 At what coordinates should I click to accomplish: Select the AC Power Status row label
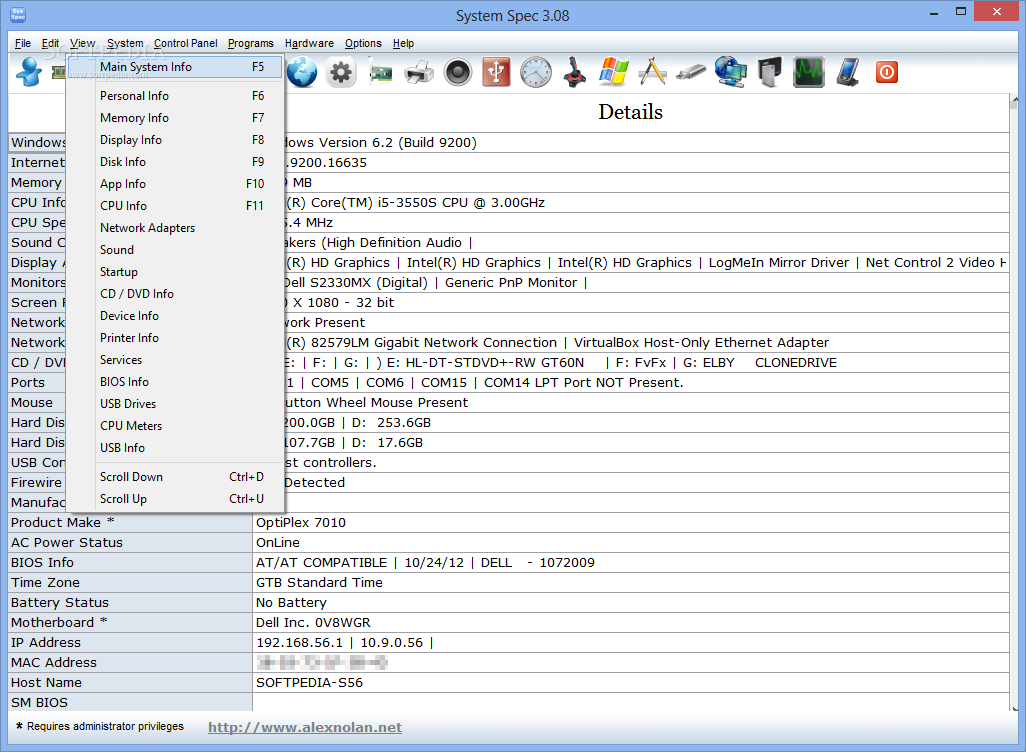pos(131,543)
